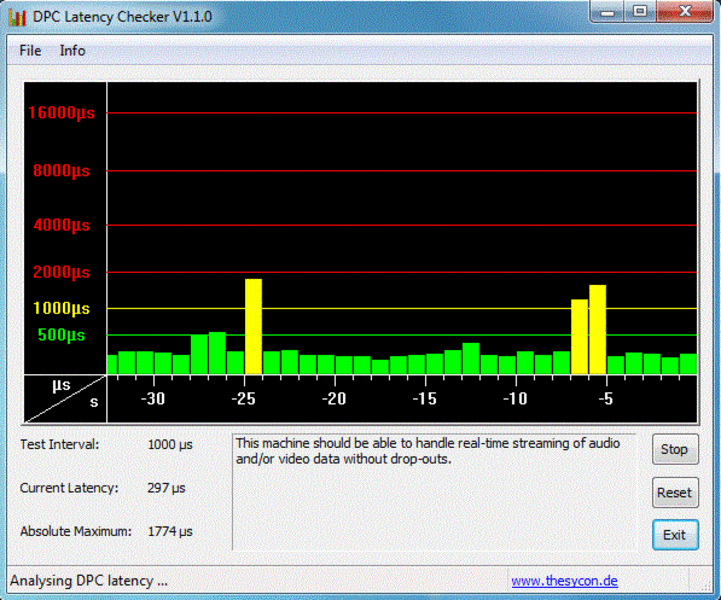Click the tall yellow bar at -25 seconds
Viewport: 721px width, 600px height.
pos(253,326)
